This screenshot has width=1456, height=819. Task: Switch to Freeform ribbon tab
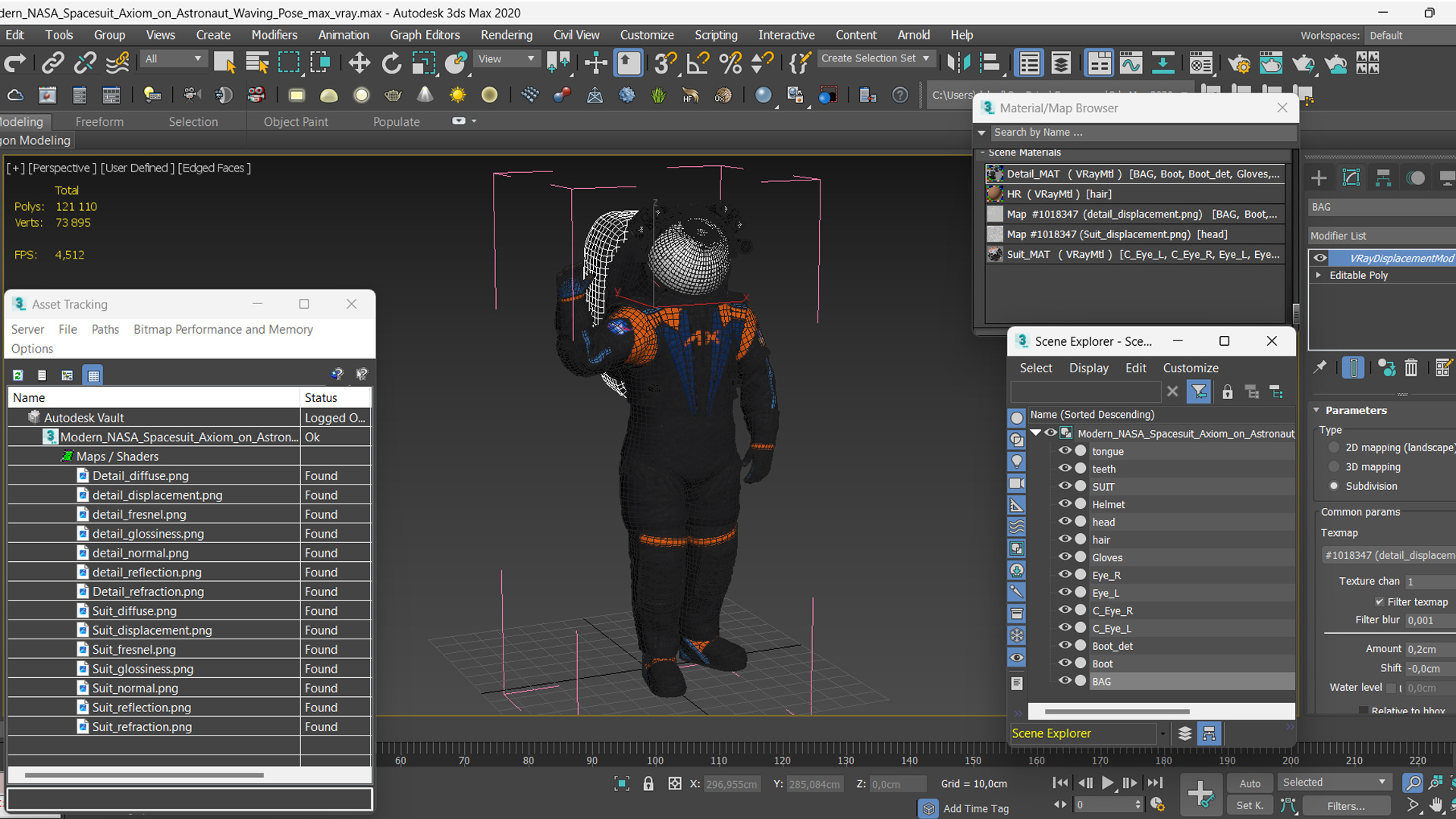tap(99, 121)
